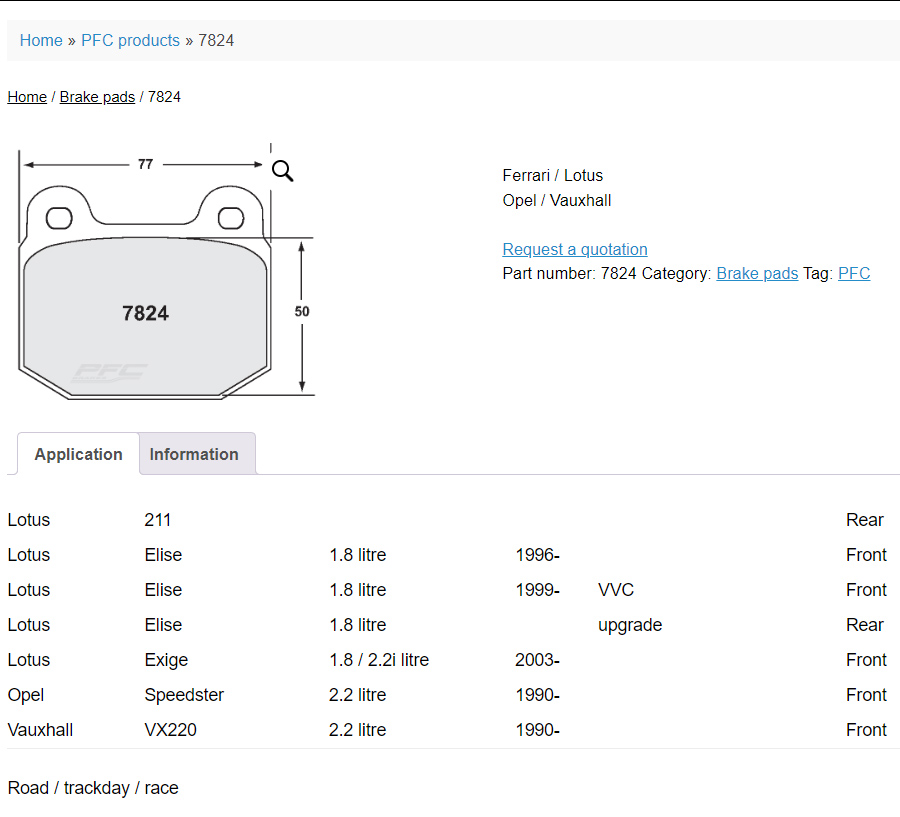900x817 pixels.
Task: Click the 77 width dimension label
Action: pyautogui.click(x=145, y=164)
